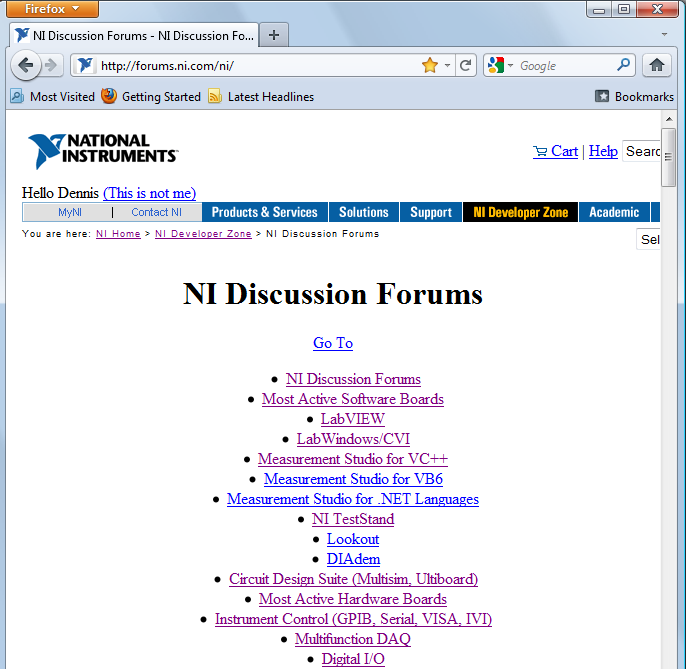Open the Multifunction DAQ link

(353, 639)
